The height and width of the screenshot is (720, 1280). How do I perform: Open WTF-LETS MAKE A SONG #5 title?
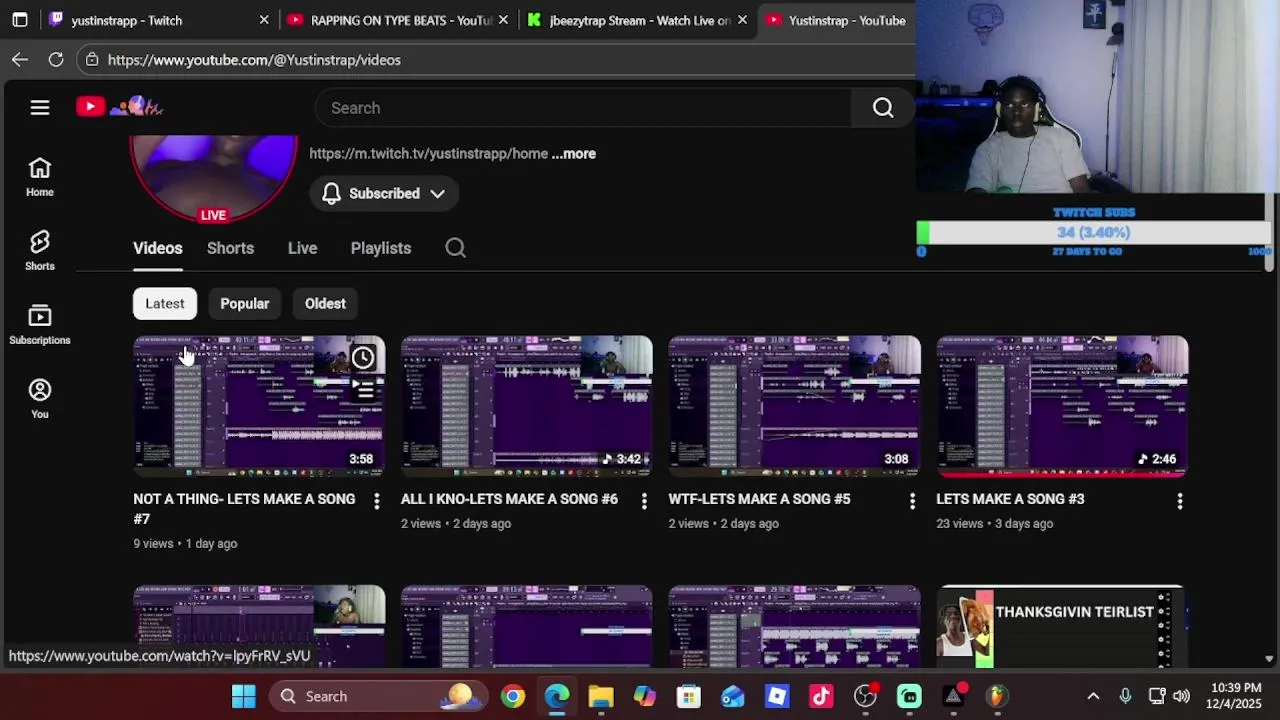point(759,499)
